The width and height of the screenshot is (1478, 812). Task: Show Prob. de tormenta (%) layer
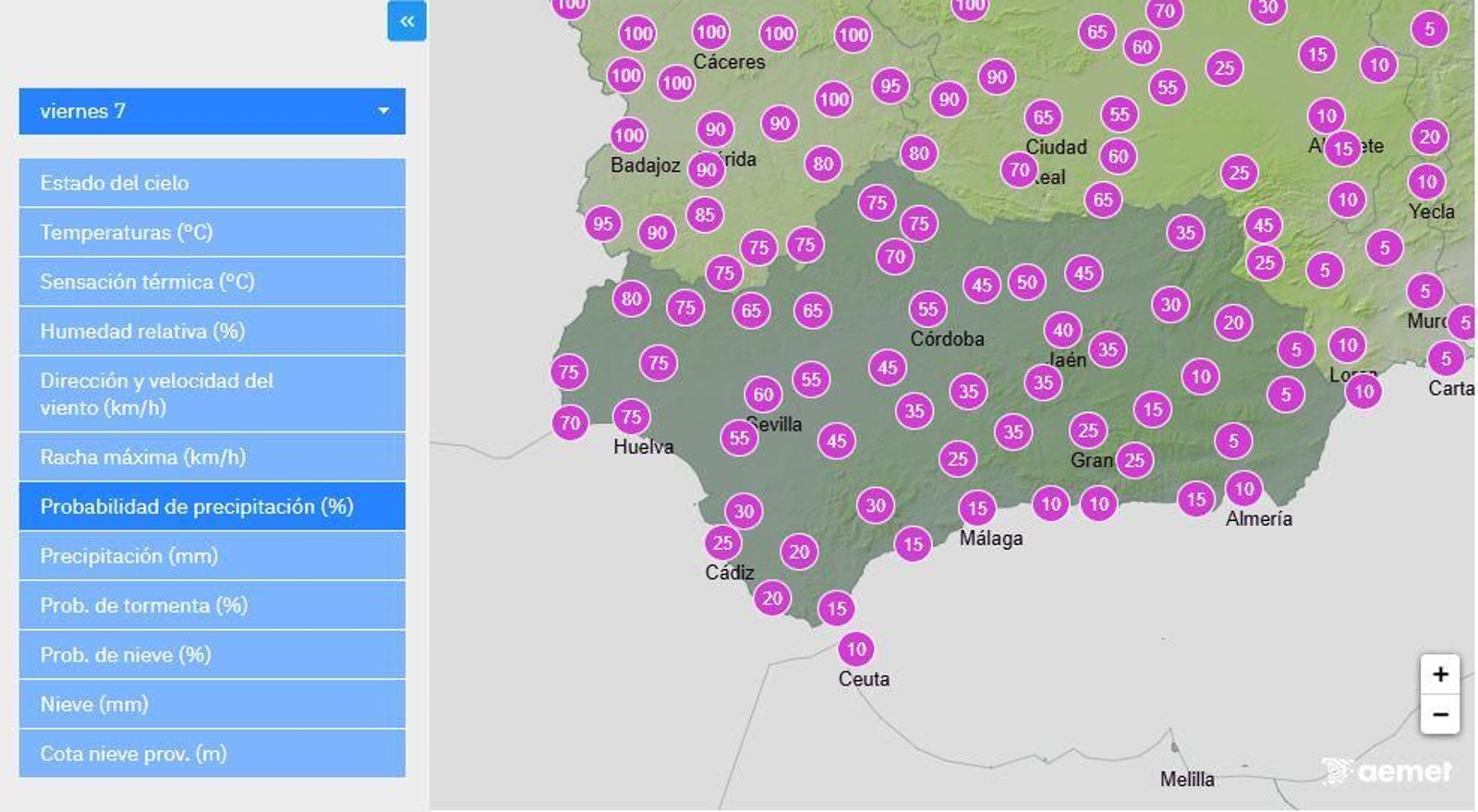pyautogui.click(x=212, y=605)
